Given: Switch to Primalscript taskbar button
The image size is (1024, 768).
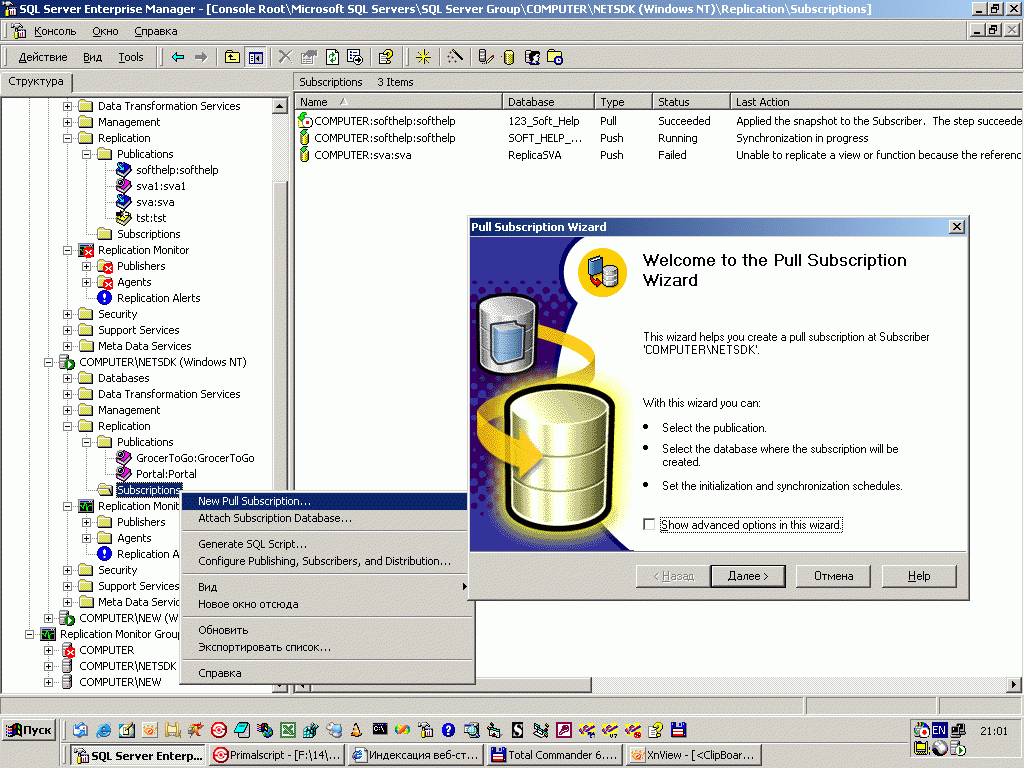Looking at the screenshot, I should click(278, 755).
